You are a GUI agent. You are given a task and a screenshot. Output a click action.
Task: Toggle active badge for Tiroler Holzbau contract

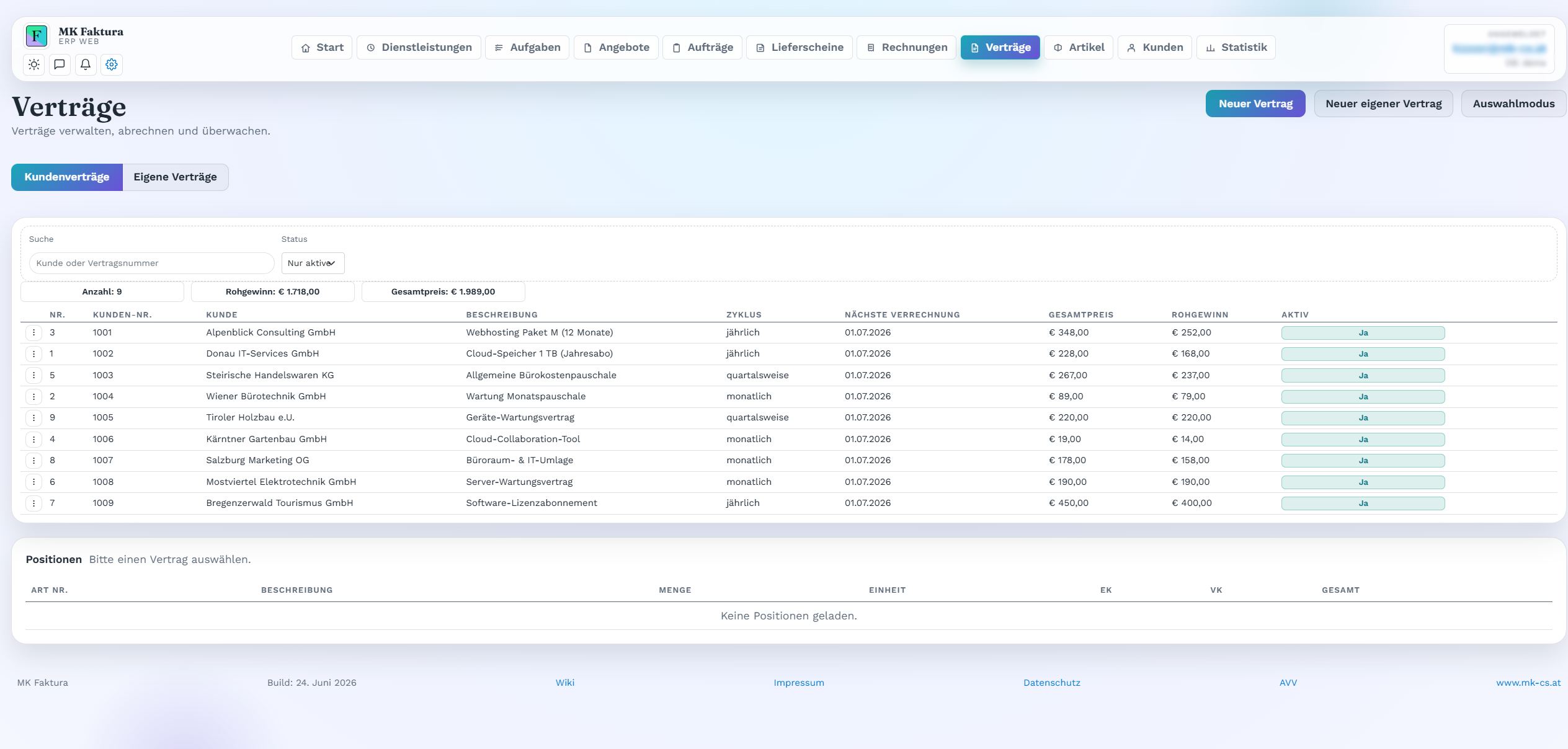pos(1363,418)
